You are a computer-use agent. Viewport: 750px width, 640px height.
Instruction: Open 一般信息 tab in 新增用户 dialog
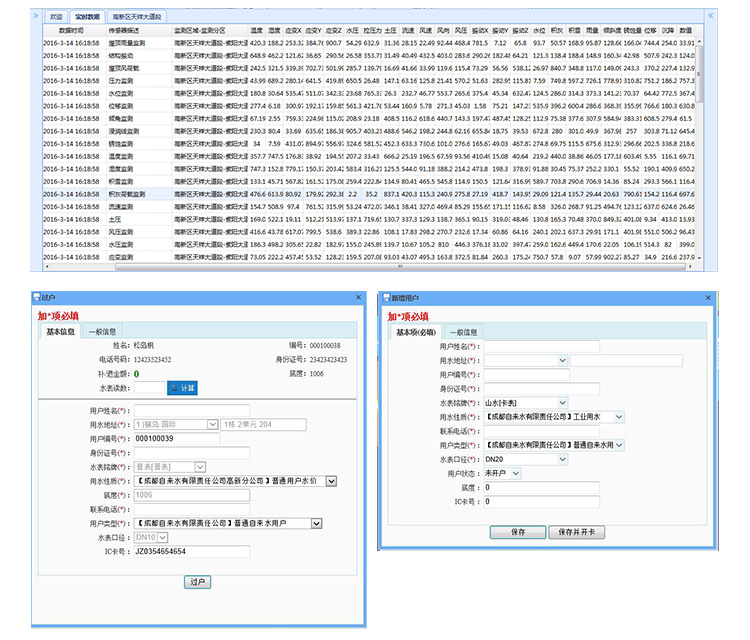[x=463, y=332]
